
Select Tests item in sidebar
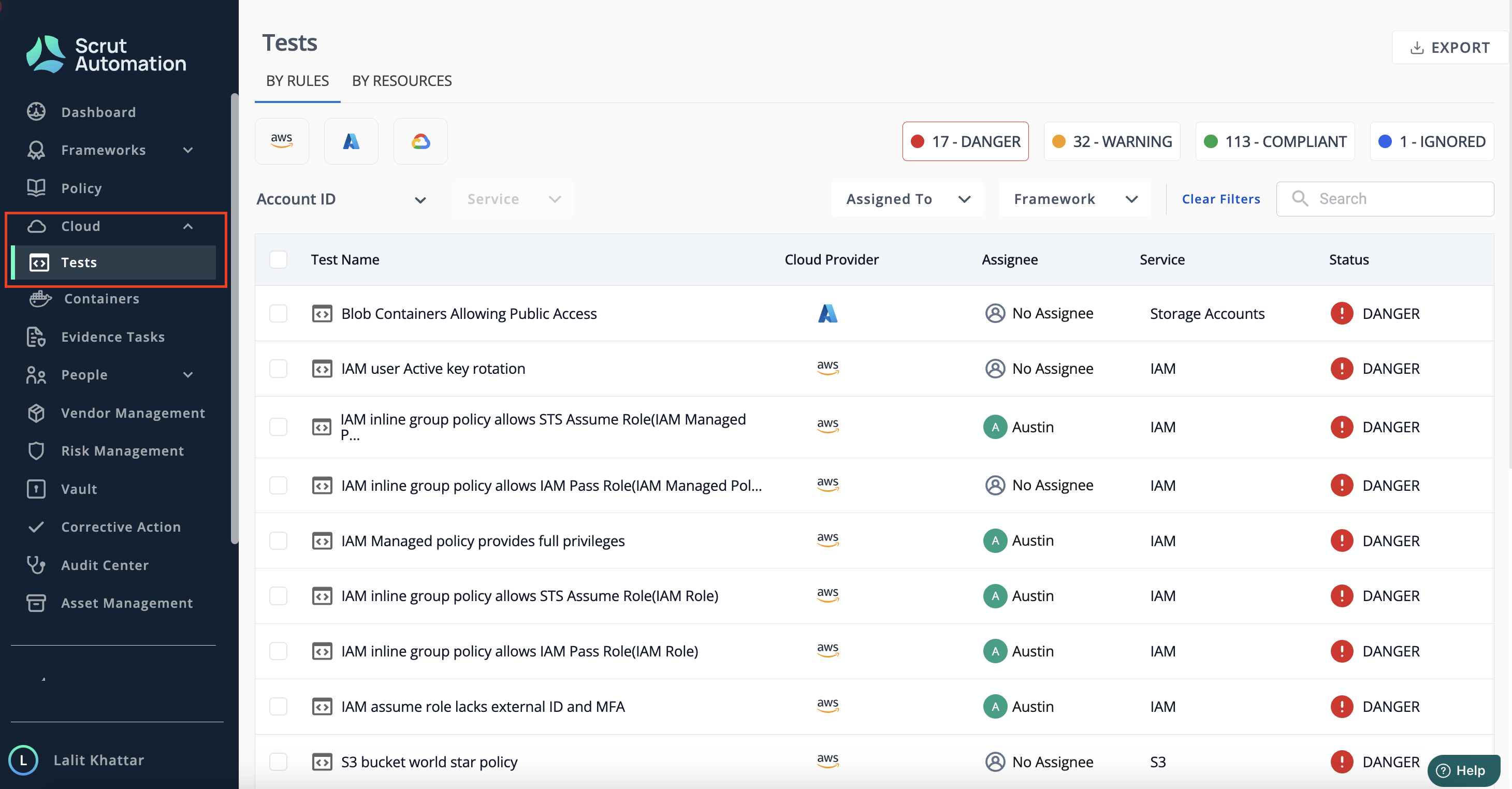click(x=113, y=262)
